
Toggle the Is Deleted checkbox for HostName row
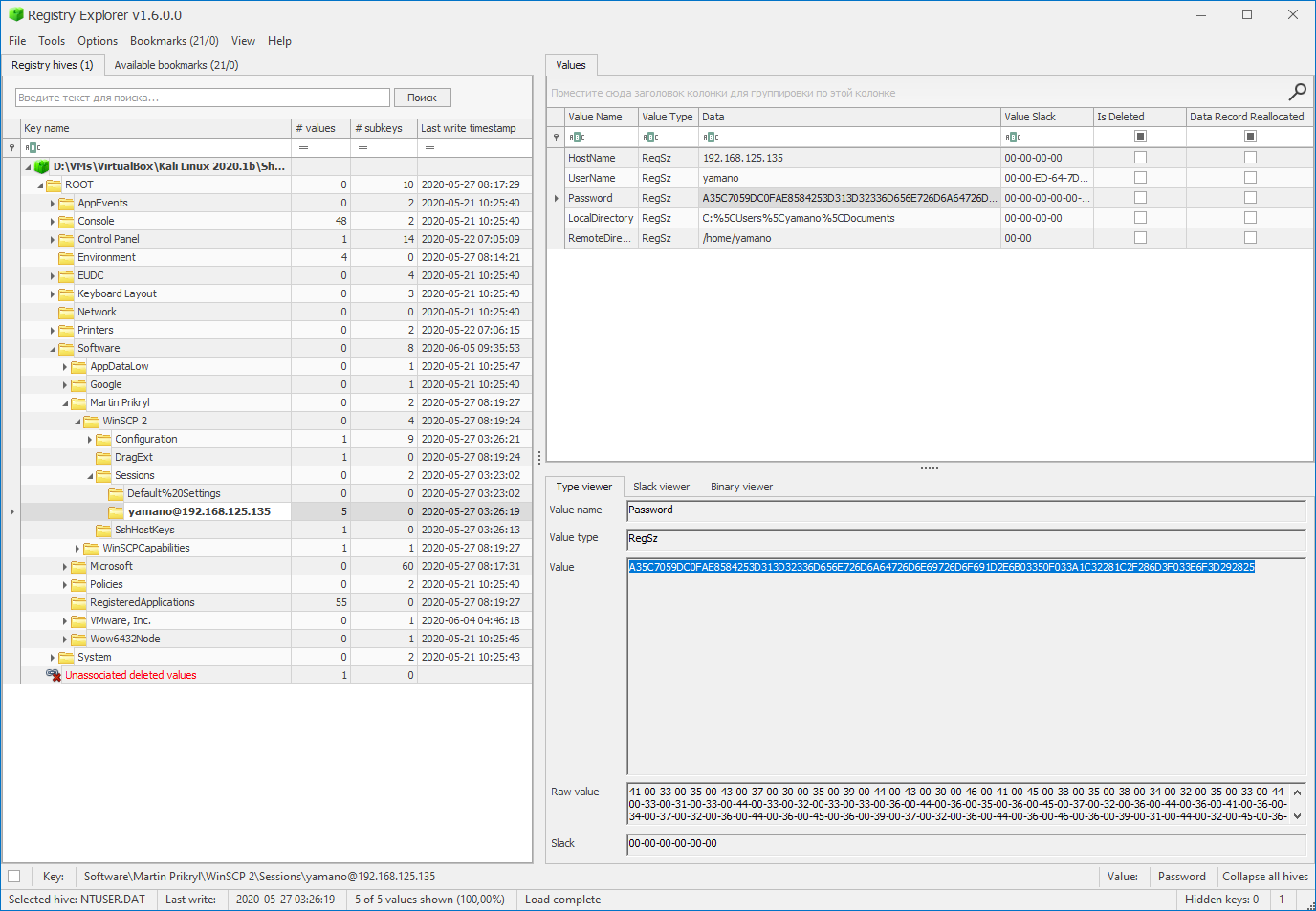pyautogui.click(x=1139, y=157)
